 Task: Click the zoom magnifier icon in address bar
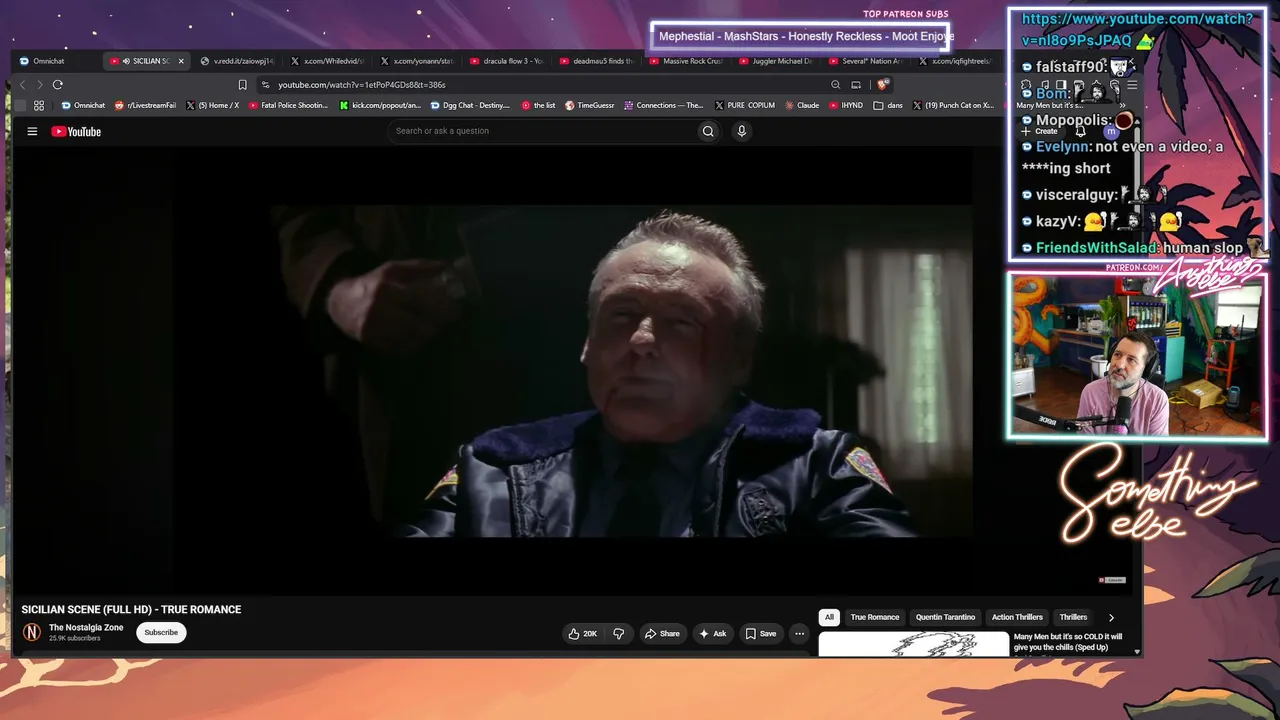coord(835,85)
